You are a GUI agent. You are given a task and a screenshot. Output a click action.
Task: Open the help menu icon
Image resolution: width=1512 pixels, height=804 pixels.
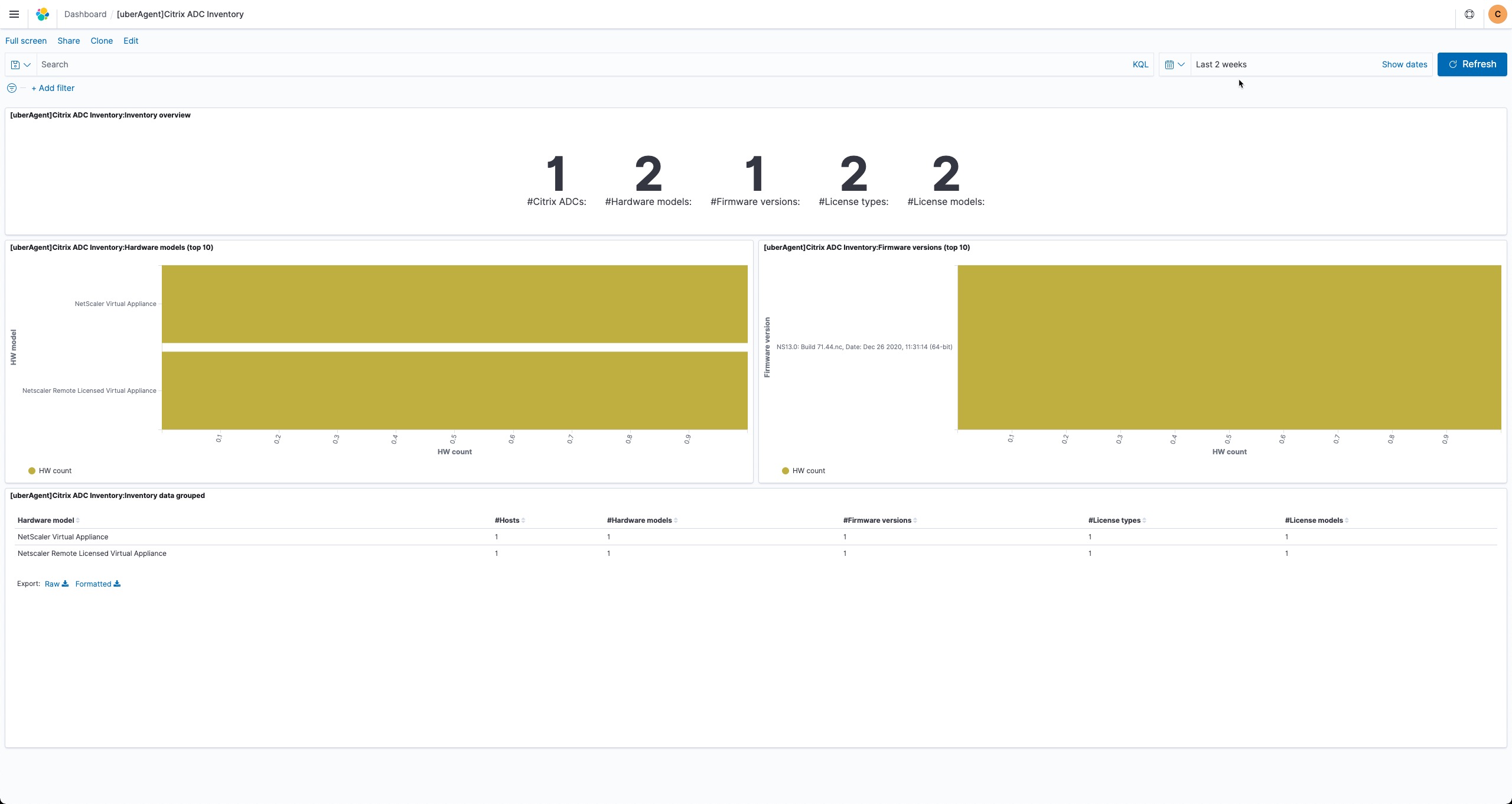[x=1469, y=14]
